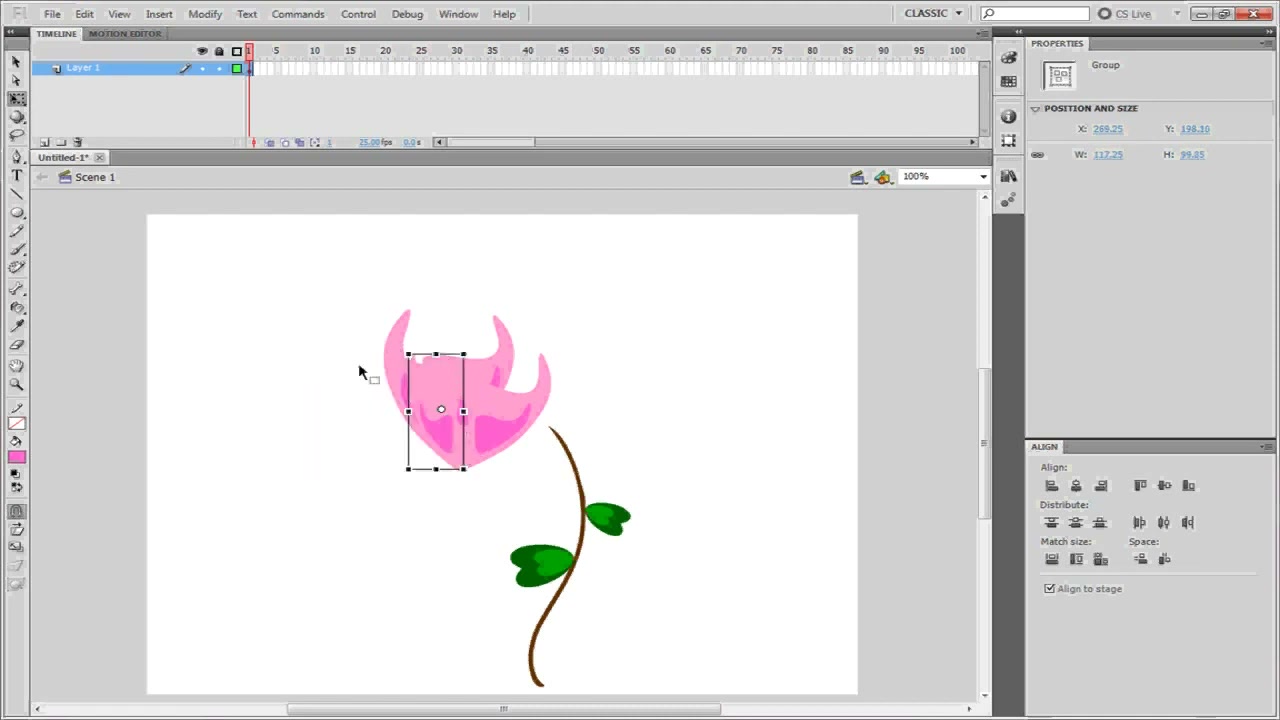Click the pink fill color swatch
This screenshot has height=720, width=1280.
click(17, 458)
